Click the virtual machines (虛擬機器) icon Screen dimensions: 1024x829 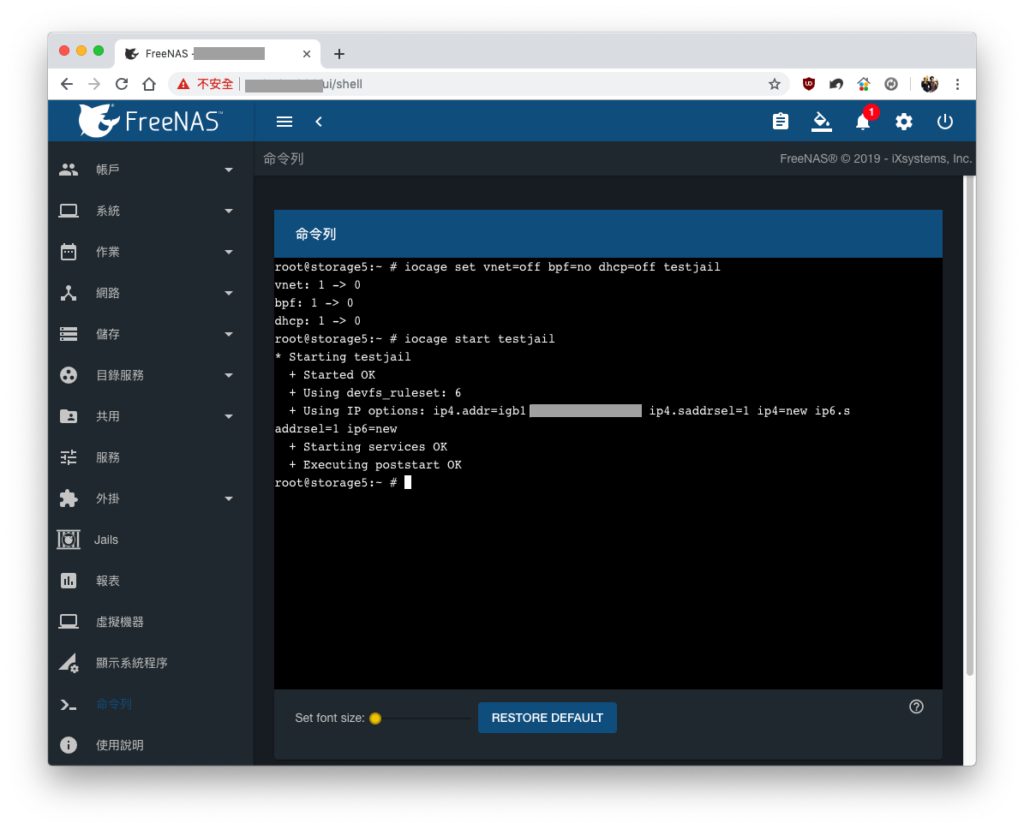point(69,622)
